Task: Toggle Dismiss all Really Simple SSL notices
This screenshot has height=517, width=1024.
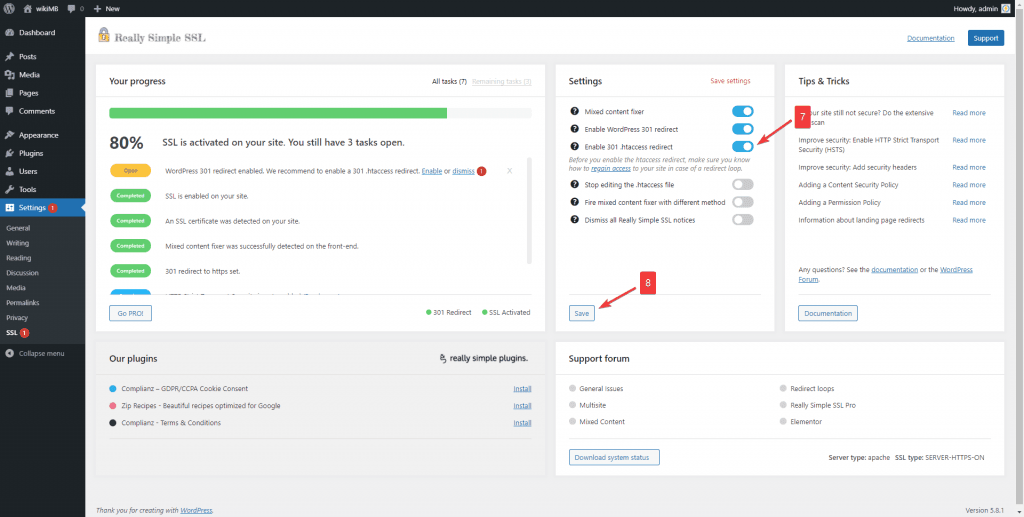Action: [x=743, y=220]
